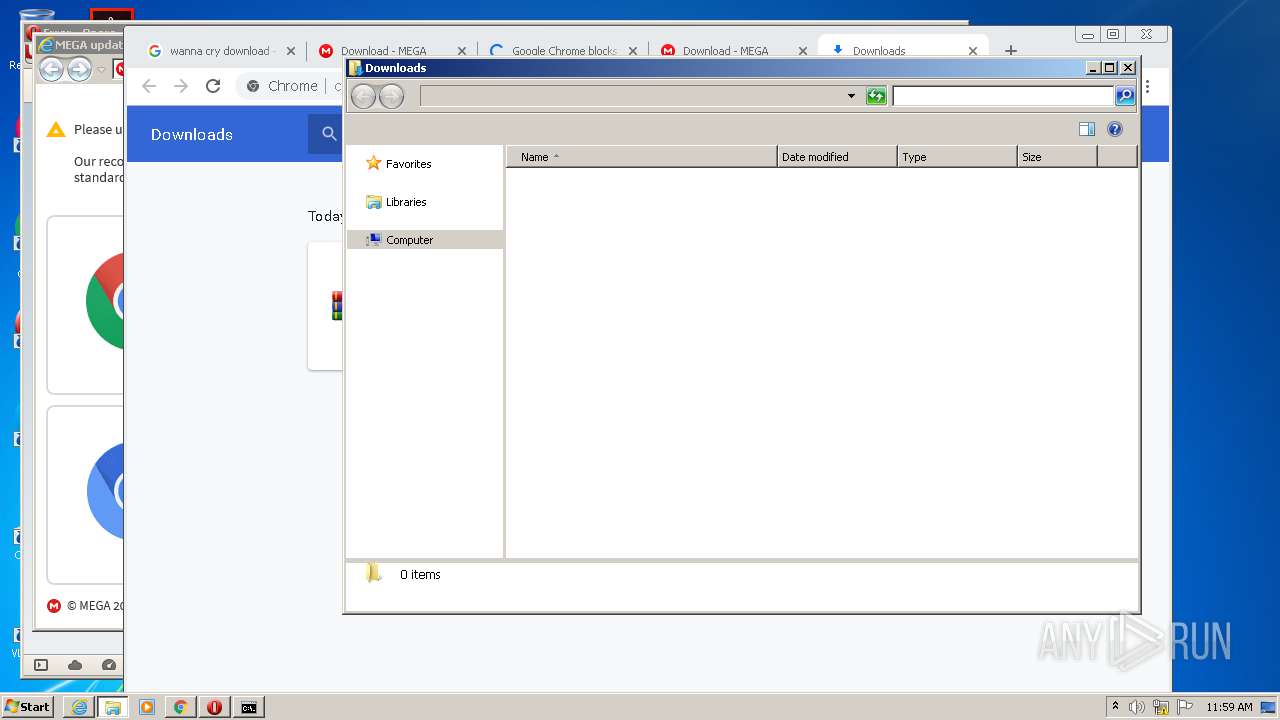Viewport: 1280px width, 720px height.
Task: Click the Explorer address bar field
Action: [632, 96]
